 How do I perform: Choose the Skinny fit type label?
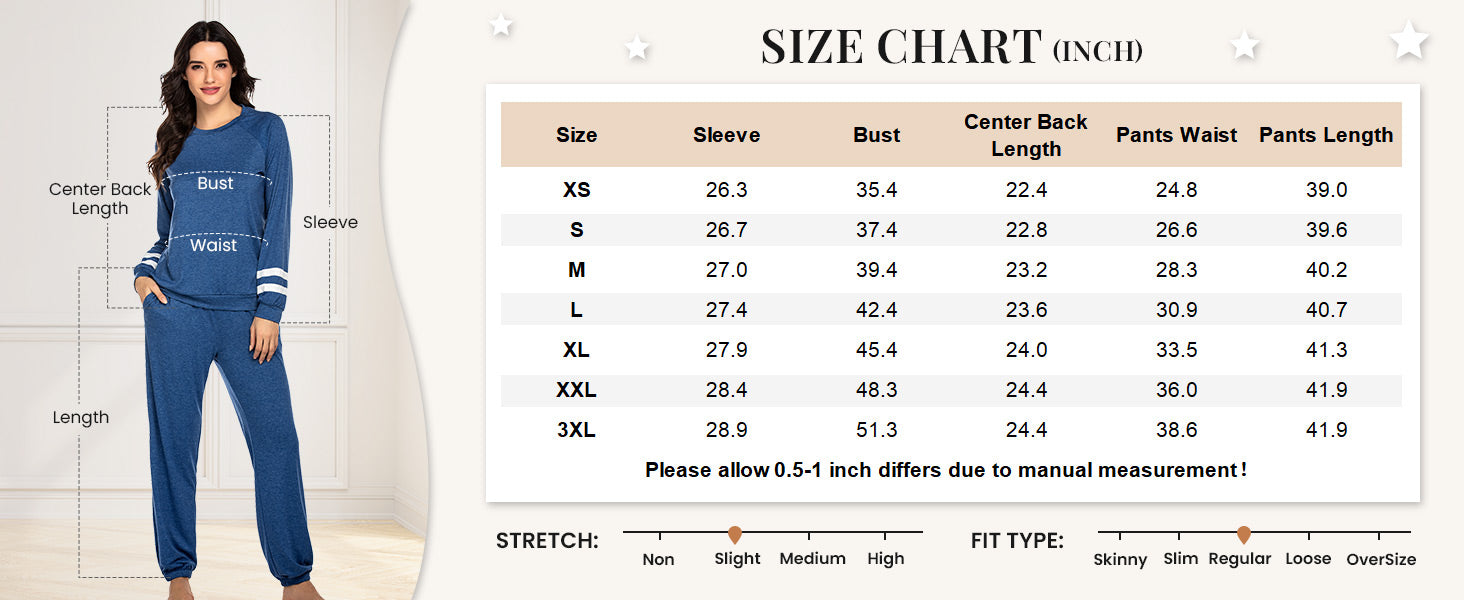(x=1120, y=559)
